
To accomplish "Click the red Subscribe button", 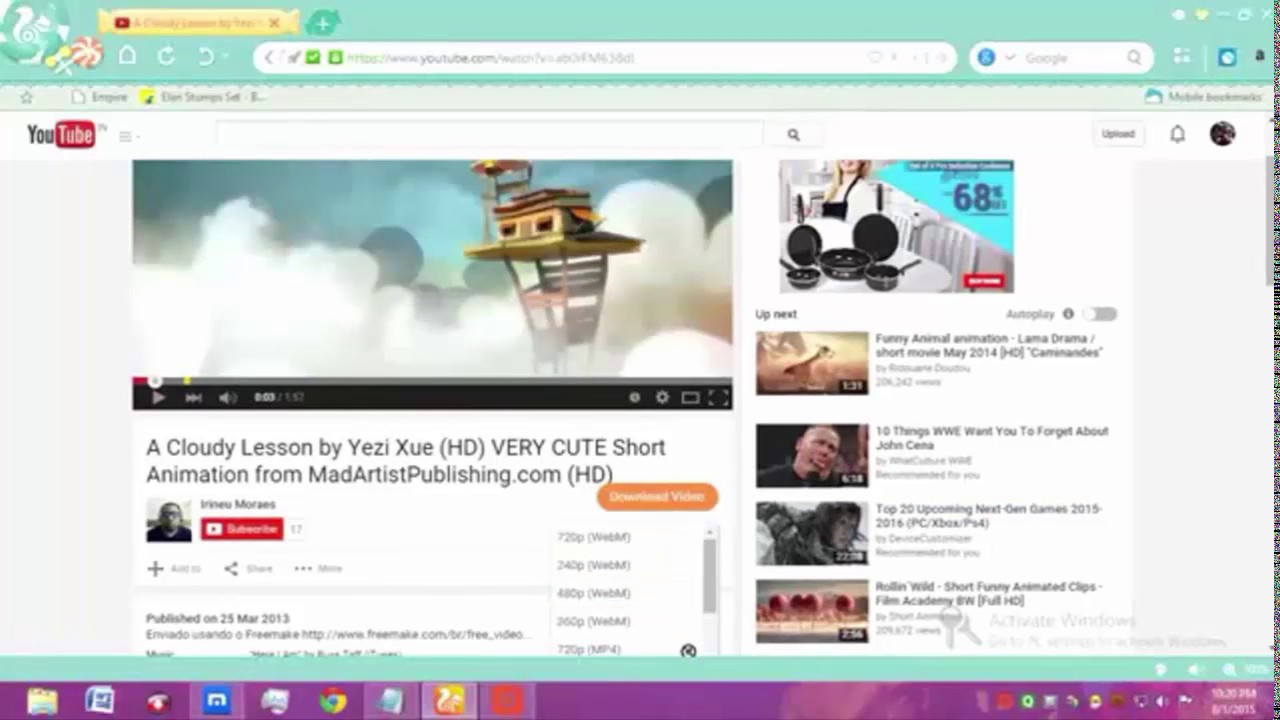I will point(242,529).
